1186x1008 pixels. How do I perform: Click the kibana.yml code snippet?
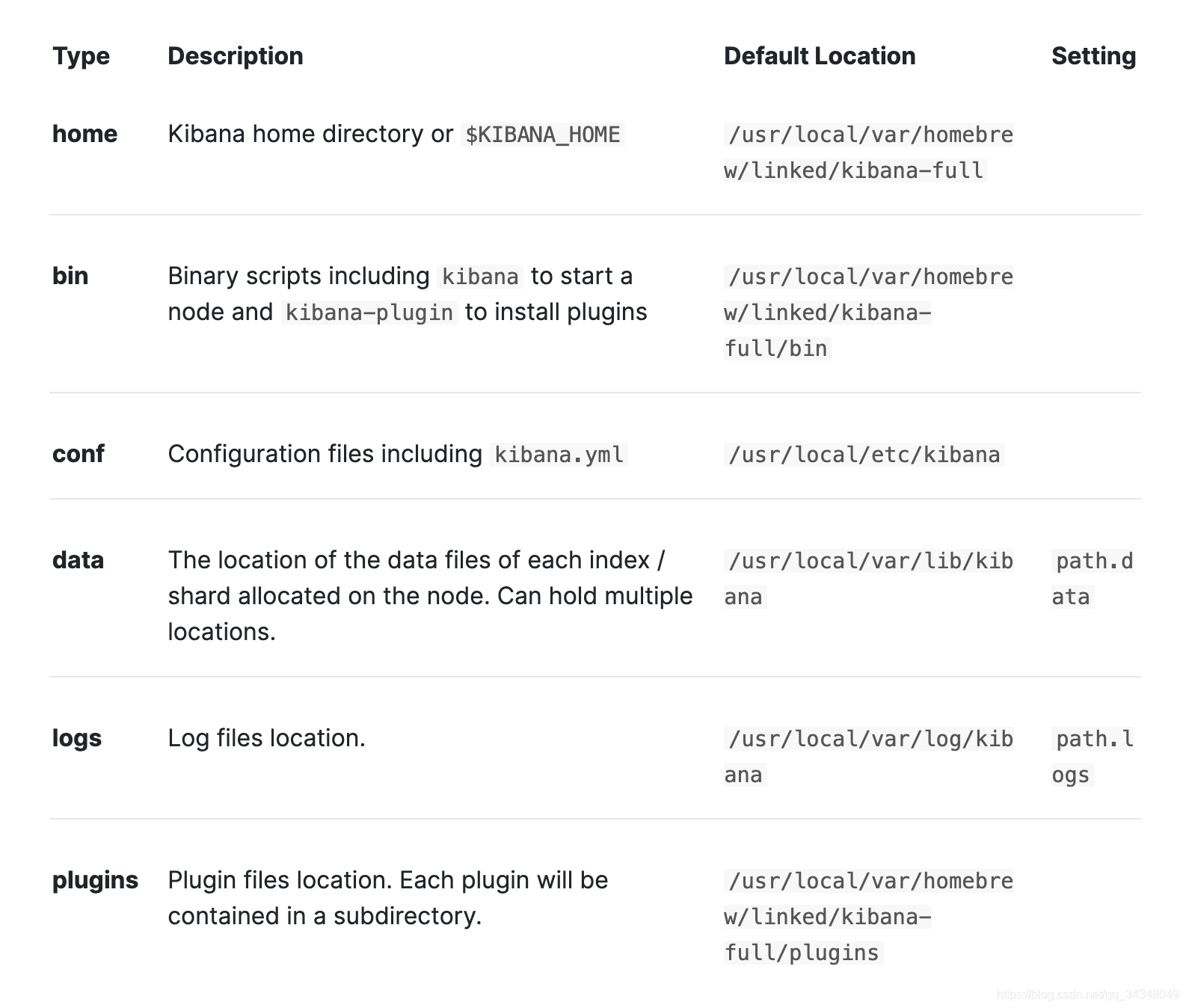click(559, 455)
